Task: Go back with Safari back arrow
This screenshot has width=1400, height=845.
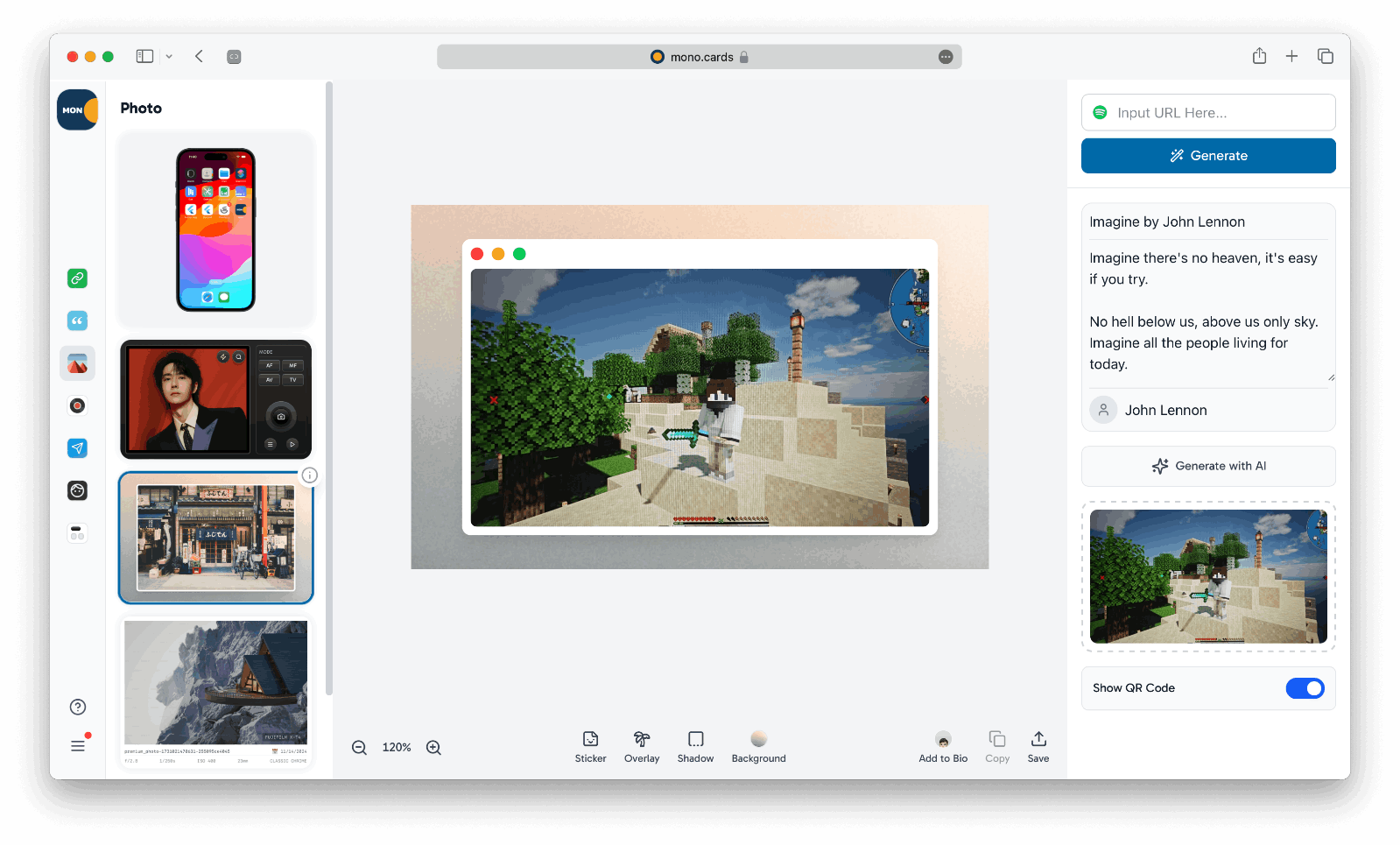Action: (x=199, y=56)
